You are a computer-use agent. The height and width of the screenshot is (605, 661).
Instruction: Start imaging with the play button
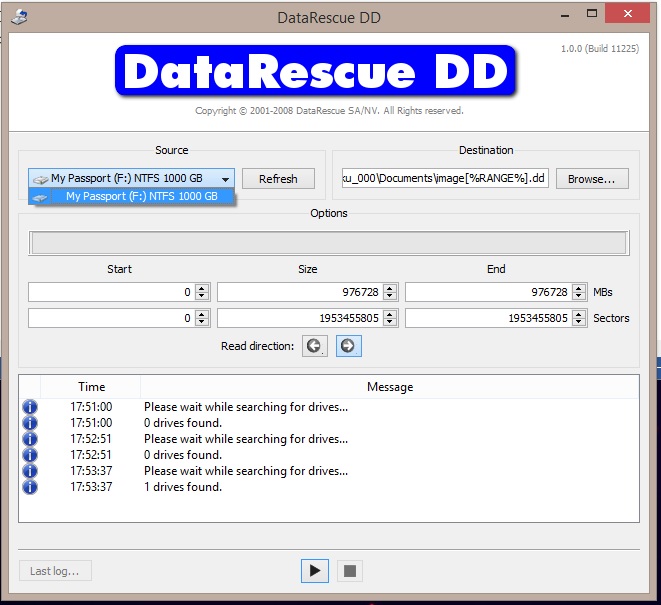point(315,571)
